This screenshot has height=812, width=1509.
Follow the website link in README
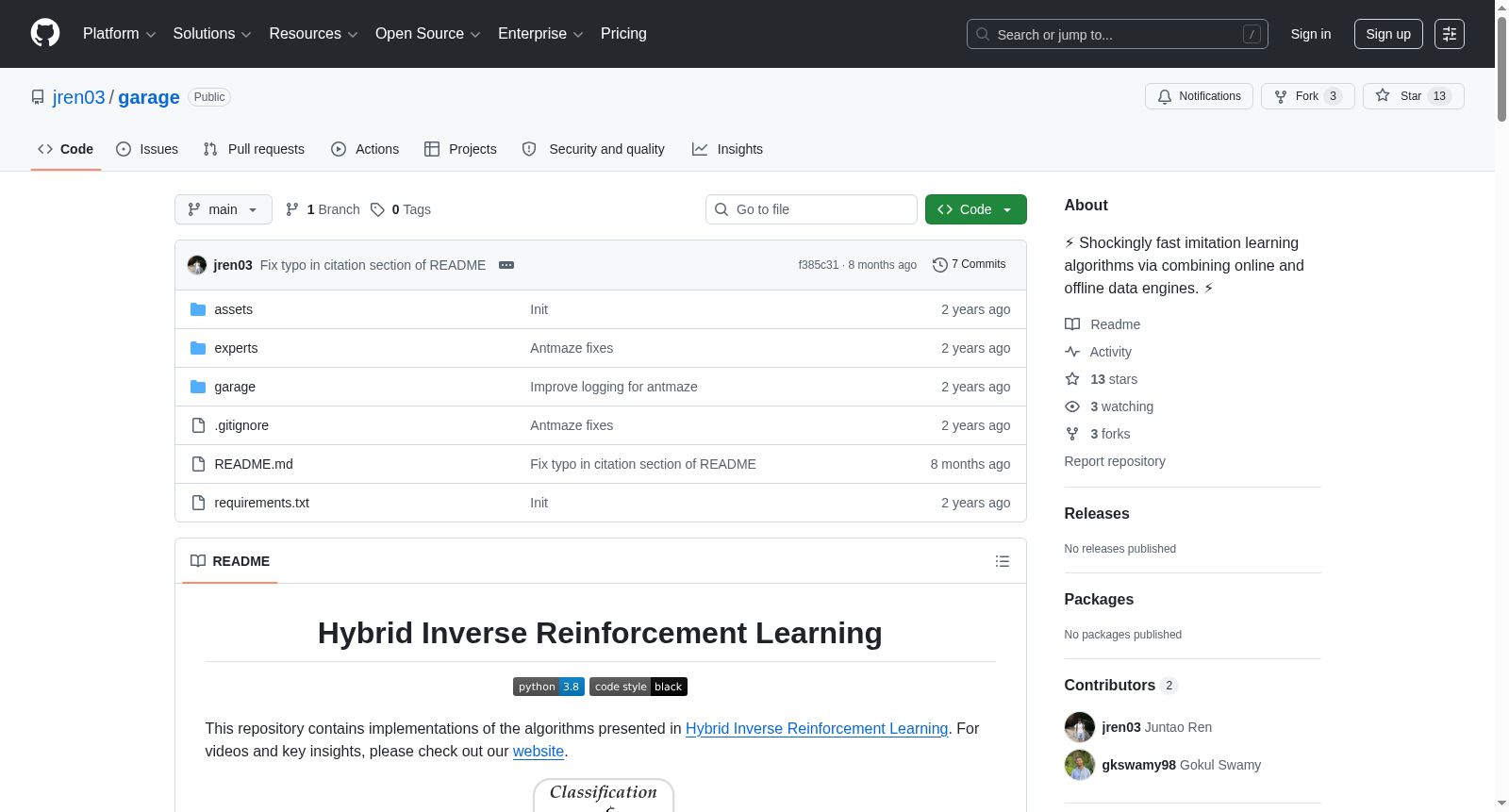(539, 751)
